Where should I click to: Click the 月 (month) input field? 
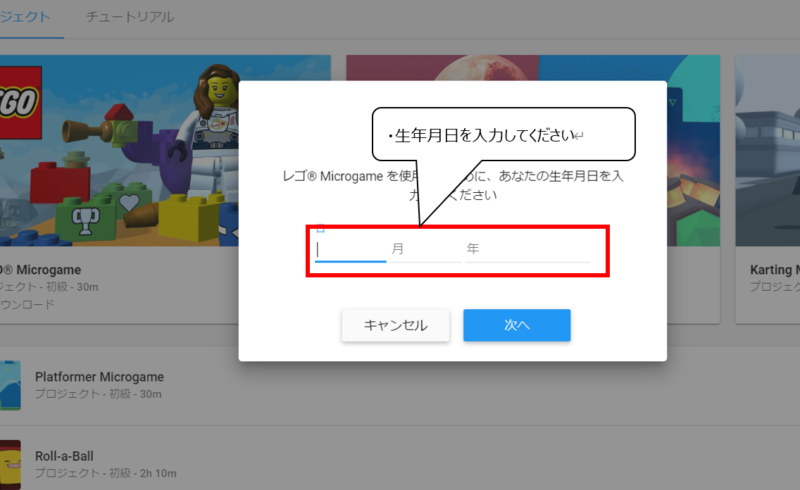pos(426,250)
